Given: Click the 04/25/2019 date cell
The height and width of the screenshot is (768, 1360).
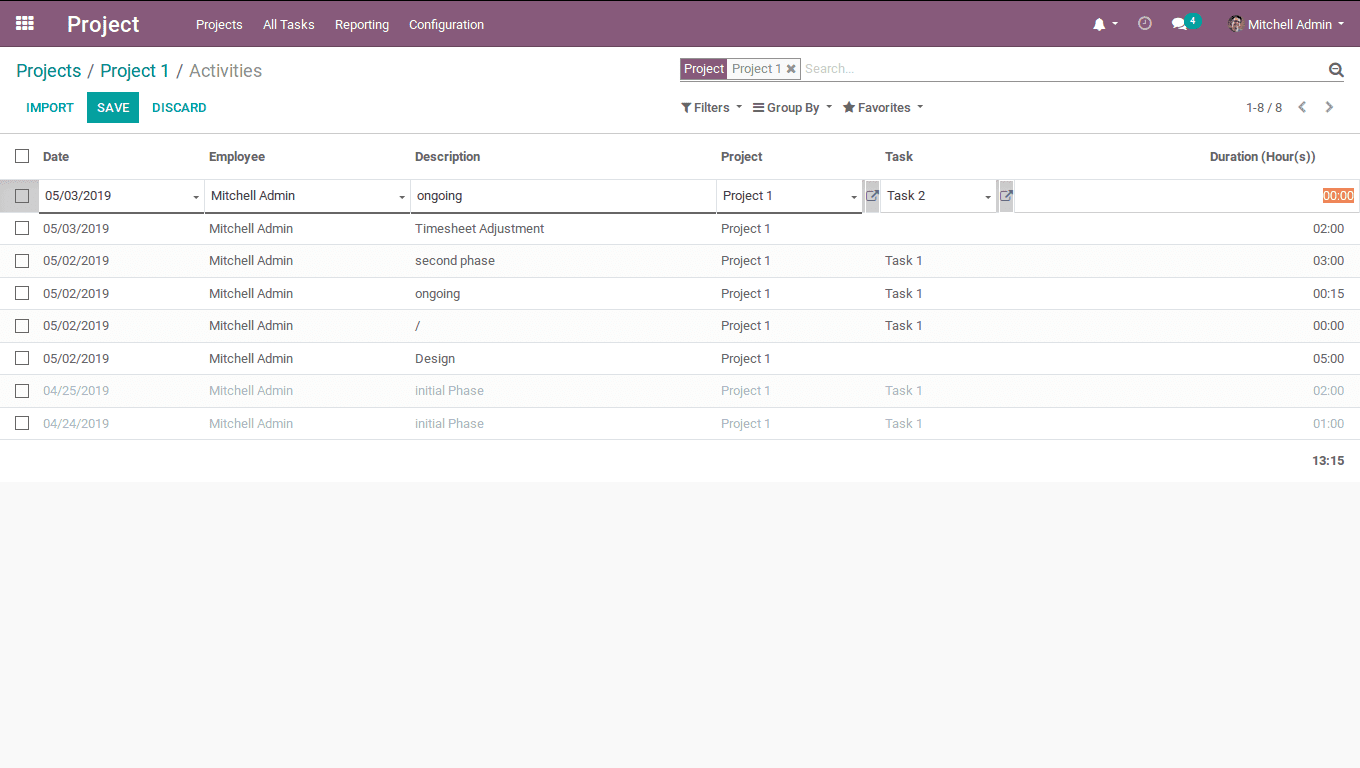Looking at the screenshot, I should [76, 391].
